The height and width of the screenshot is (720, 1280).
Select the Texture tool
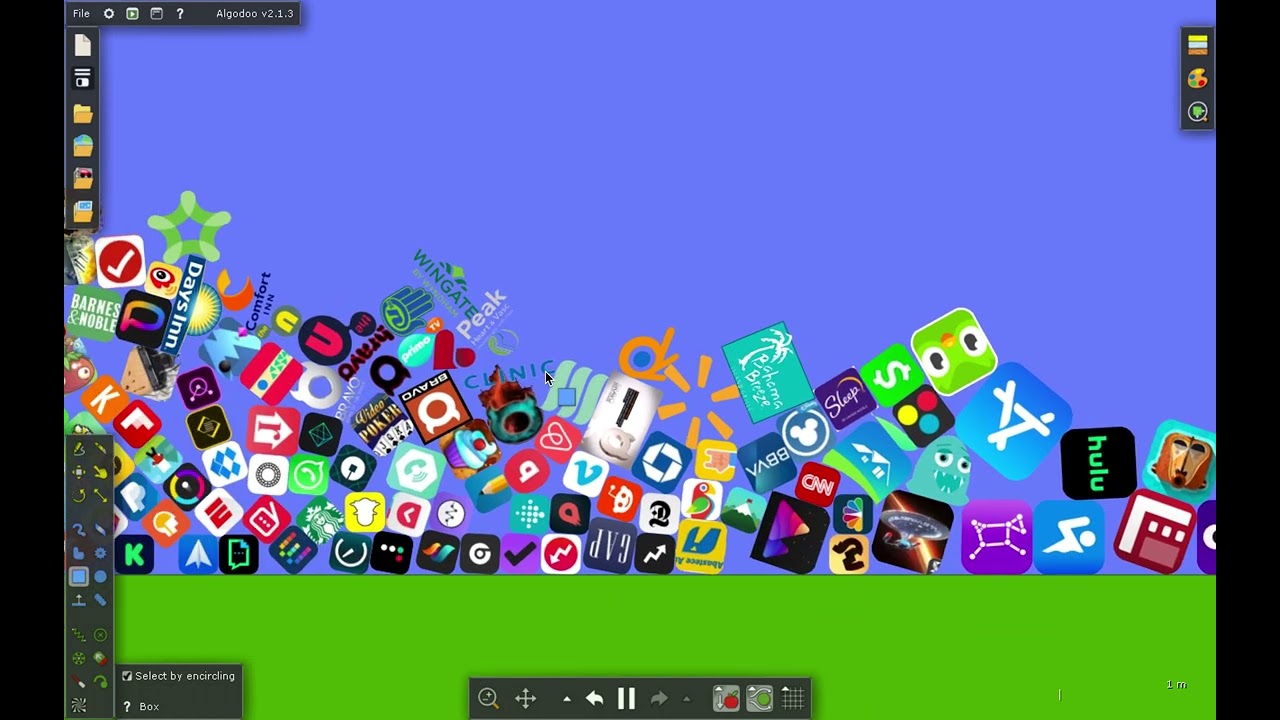pyautogui.click(x=79, y=706)
